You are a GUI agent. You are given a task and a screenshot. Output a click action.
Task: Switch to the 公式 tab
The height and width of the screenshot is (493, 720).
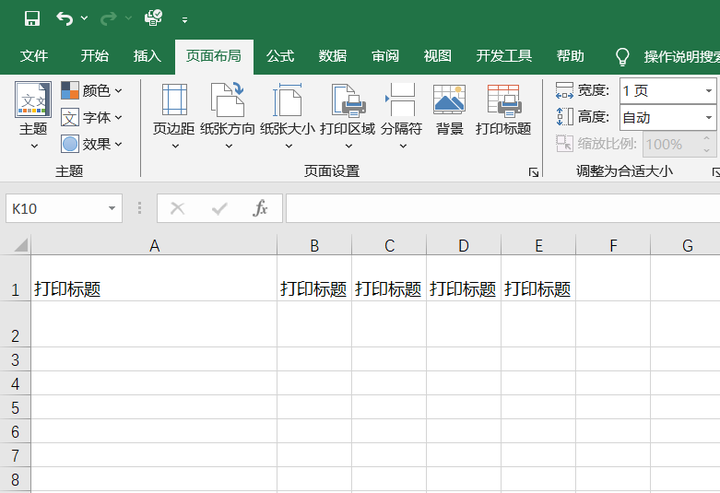click(x=280, y=56)
